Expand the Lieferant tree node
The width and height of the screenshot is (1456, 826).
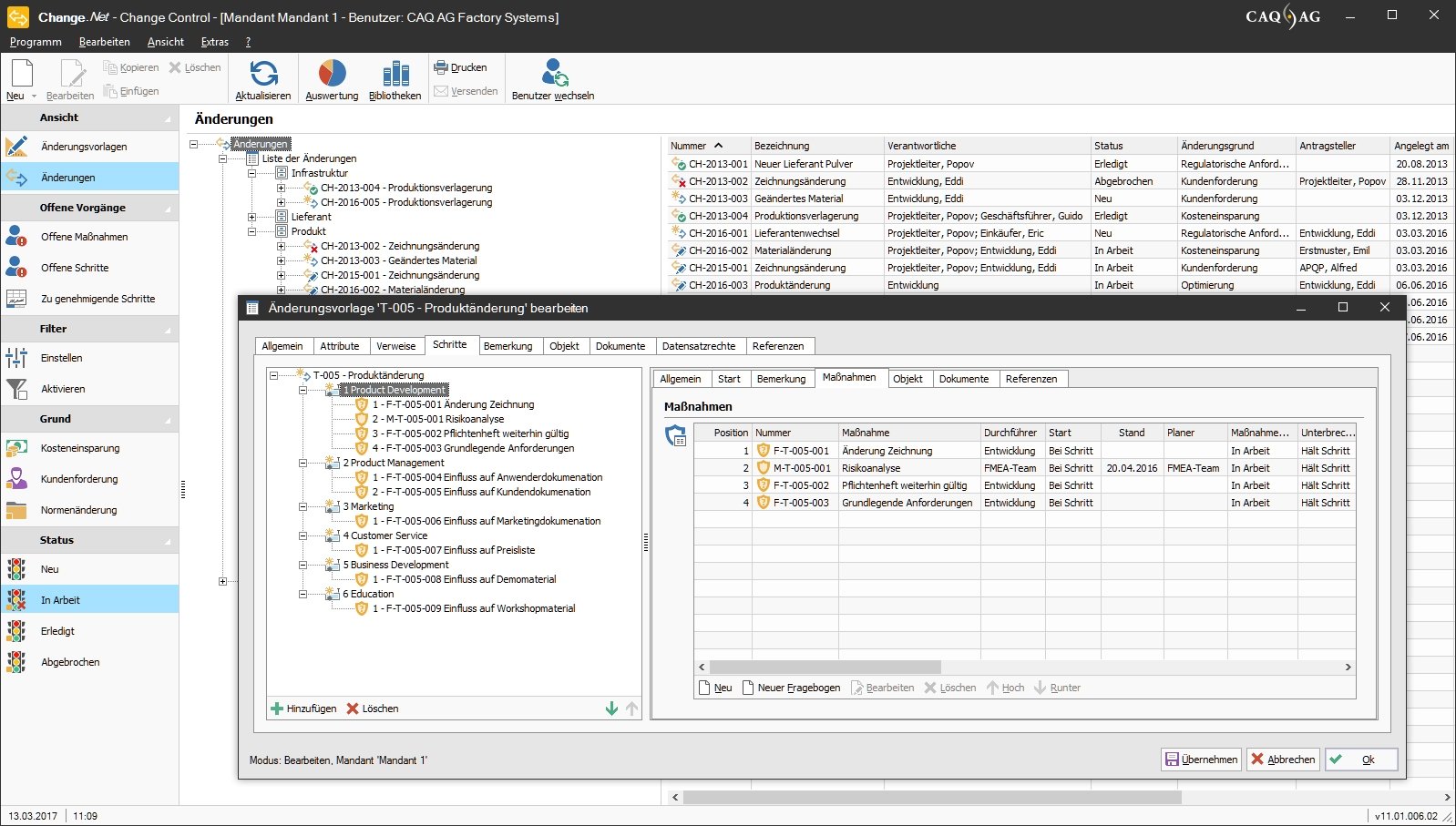point(252,217)
